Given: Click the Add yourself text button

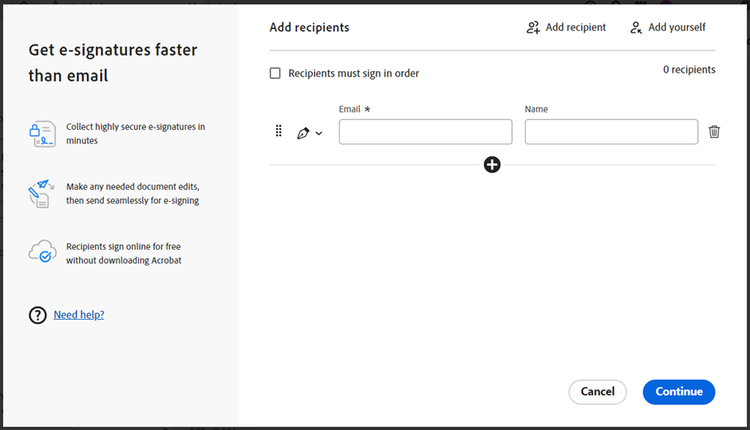Looking at the screenshot, I should point(676,28).
